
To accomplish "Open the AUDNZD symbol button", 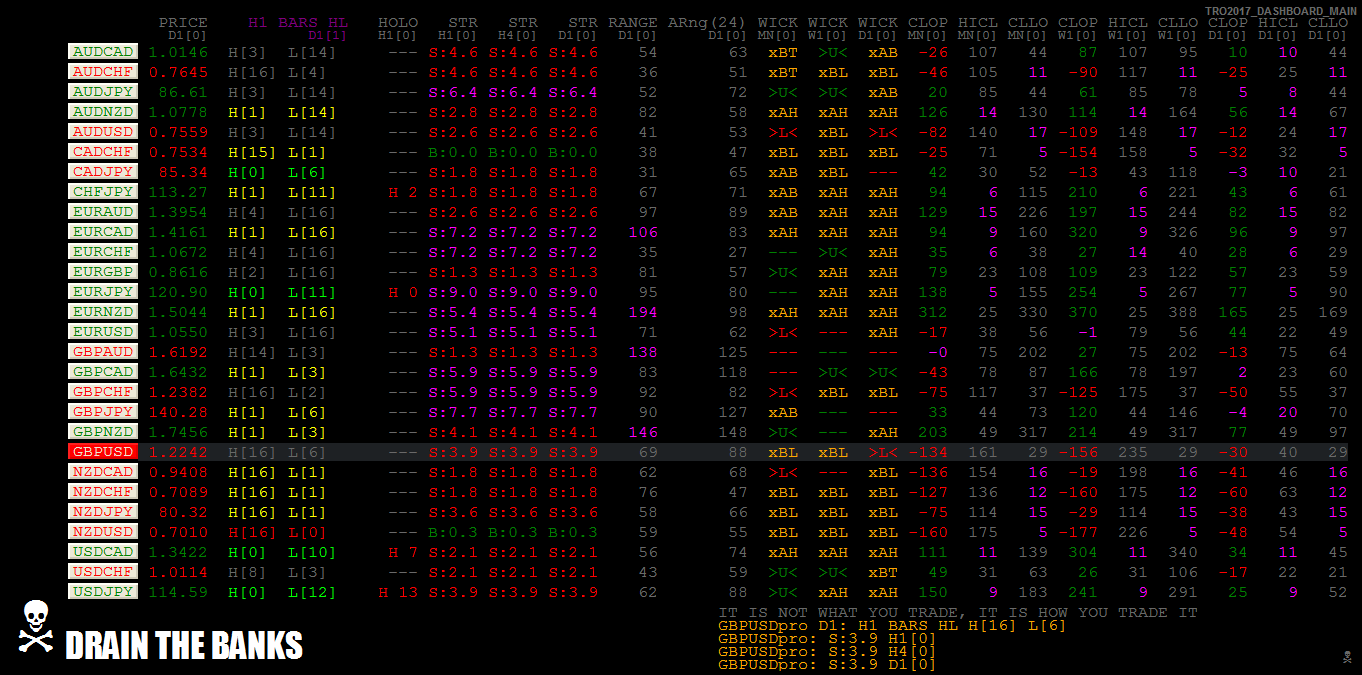I will [x=102, y=112].
